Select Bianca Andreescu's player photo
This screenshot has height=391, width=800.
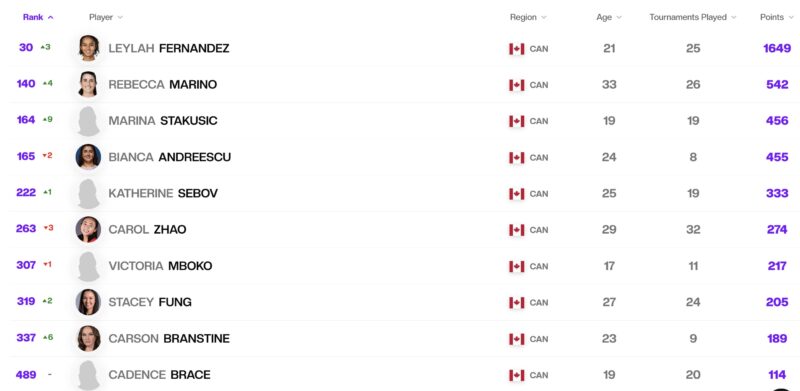point(88,157)
